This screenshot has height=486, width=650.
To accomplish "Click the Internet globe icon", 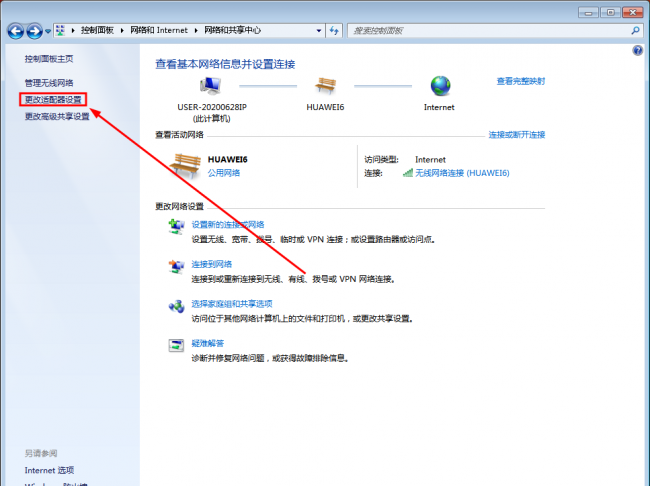I will (440, 86).
